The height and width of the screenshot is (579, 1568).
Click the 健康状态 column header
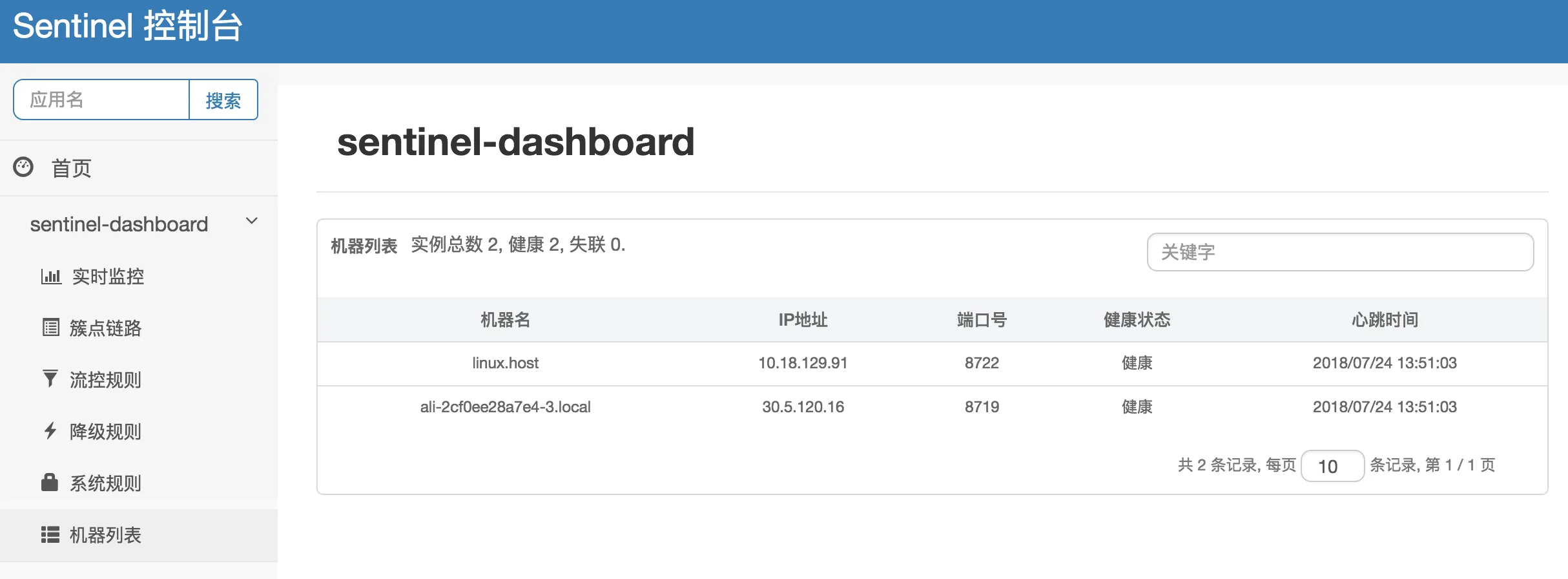coord(1137,320)
